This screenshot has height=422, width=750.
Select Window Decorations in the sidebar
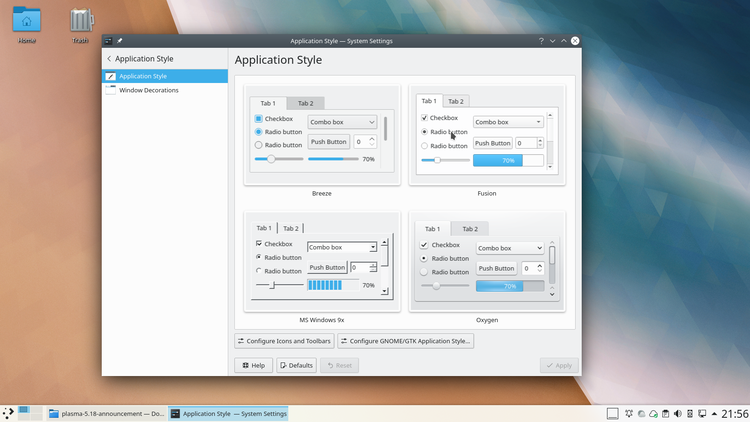(165, 90)
